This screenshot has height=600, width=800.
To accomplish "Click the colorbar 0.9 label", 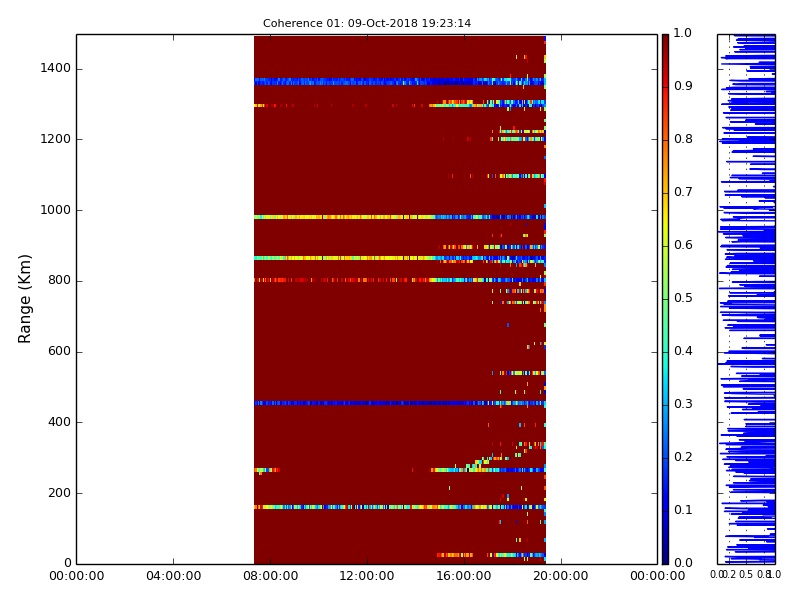I will tap(683, 86).
